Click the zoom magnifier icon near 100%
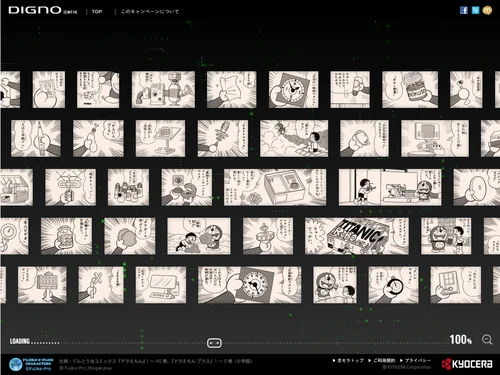Image resolution: width=500 pixels, height=375 pixels. (487, 340)
